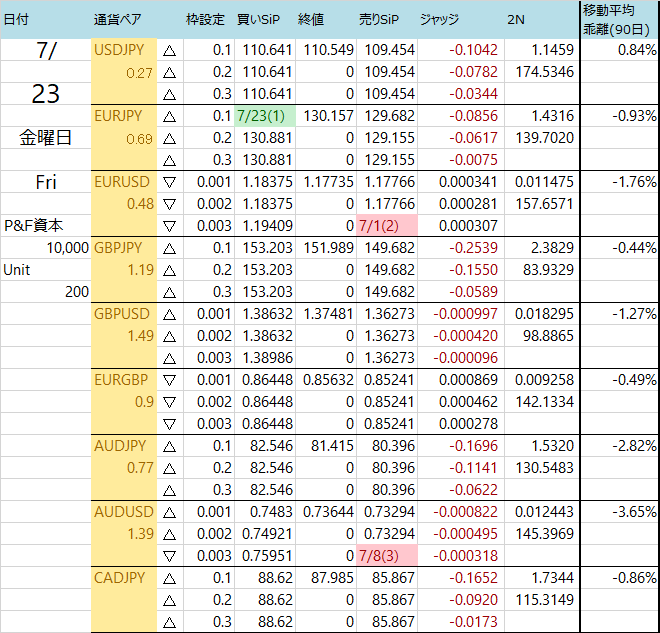Click the judge value -0.000997

click(466, 314)
